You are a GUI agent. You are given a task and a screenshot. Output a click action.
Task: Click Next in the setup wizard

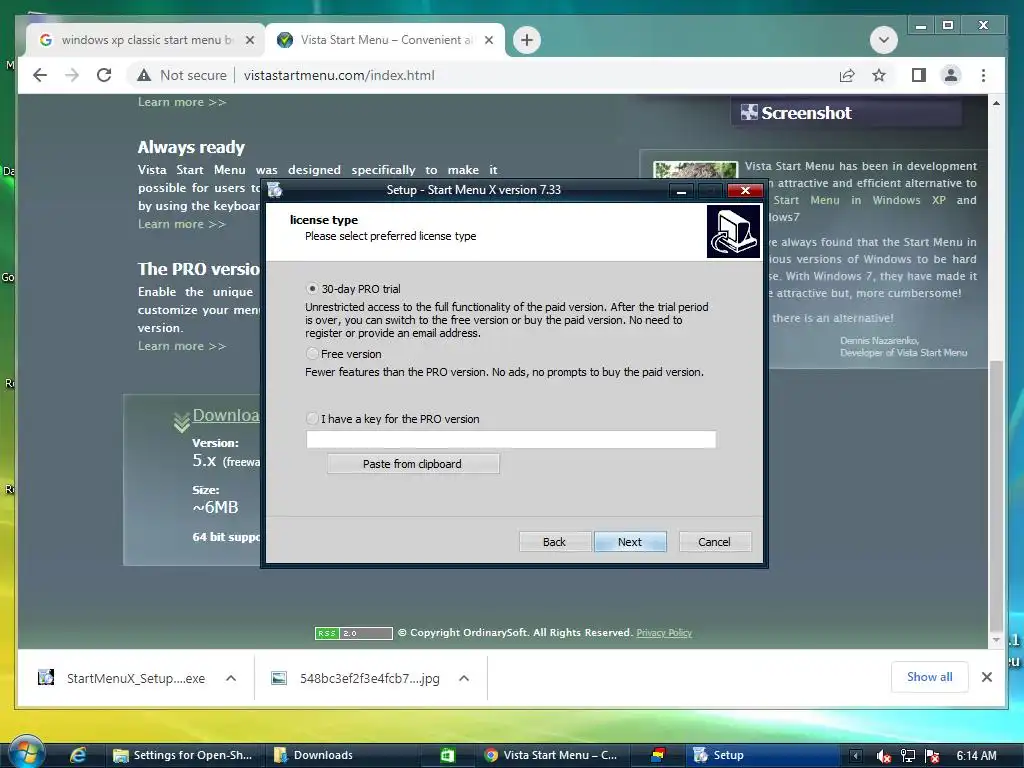tap(630, 541)
